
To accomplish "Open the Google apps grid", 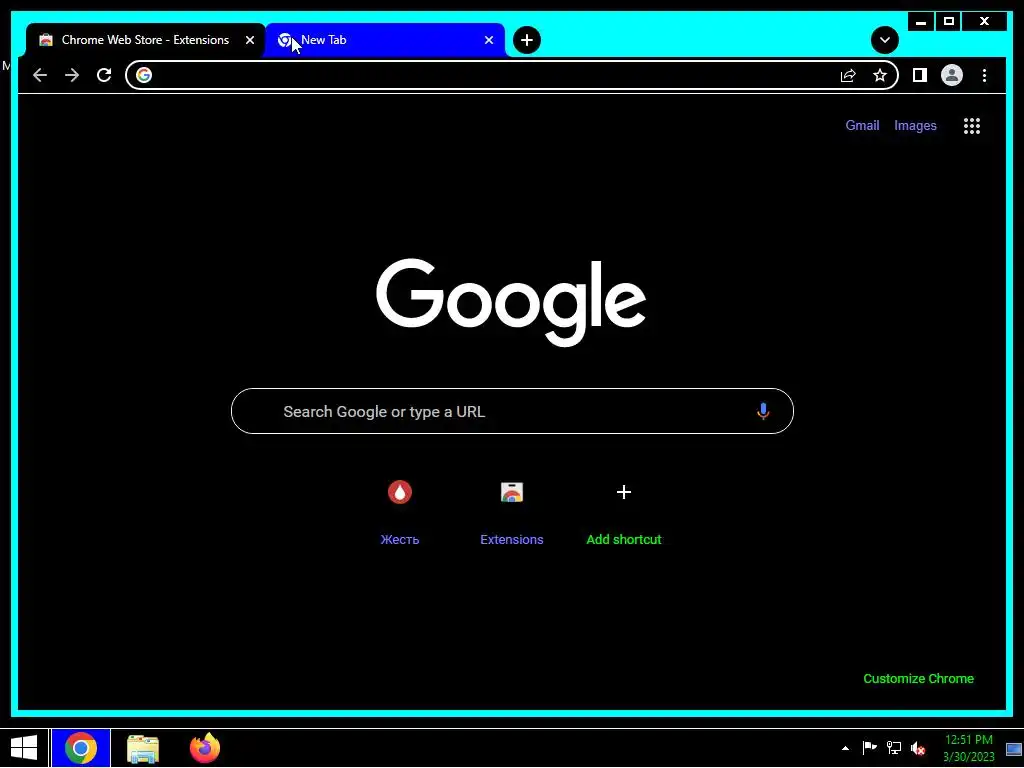I will (972, 125).
